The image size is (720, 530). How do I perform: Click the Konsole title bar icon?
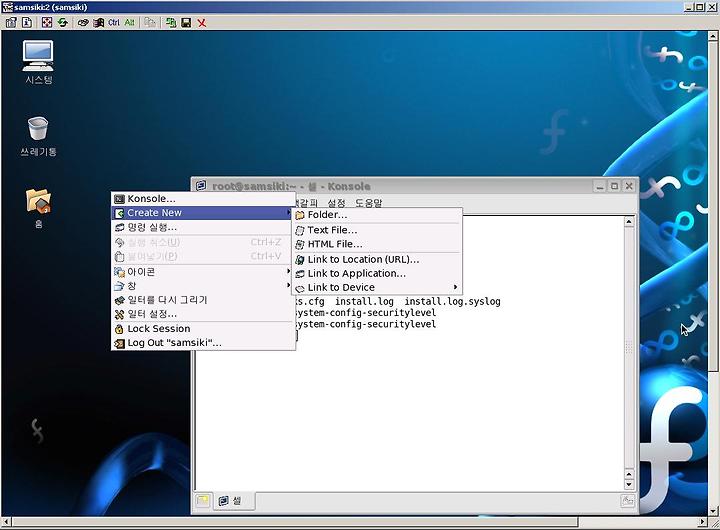point(201,186)
